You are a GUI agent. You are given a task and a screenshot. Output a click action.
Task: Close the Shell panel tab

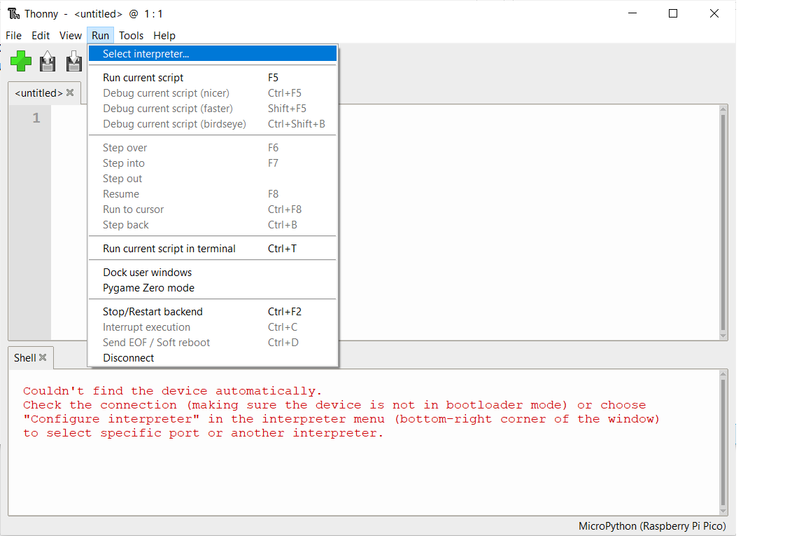(43, 357)
